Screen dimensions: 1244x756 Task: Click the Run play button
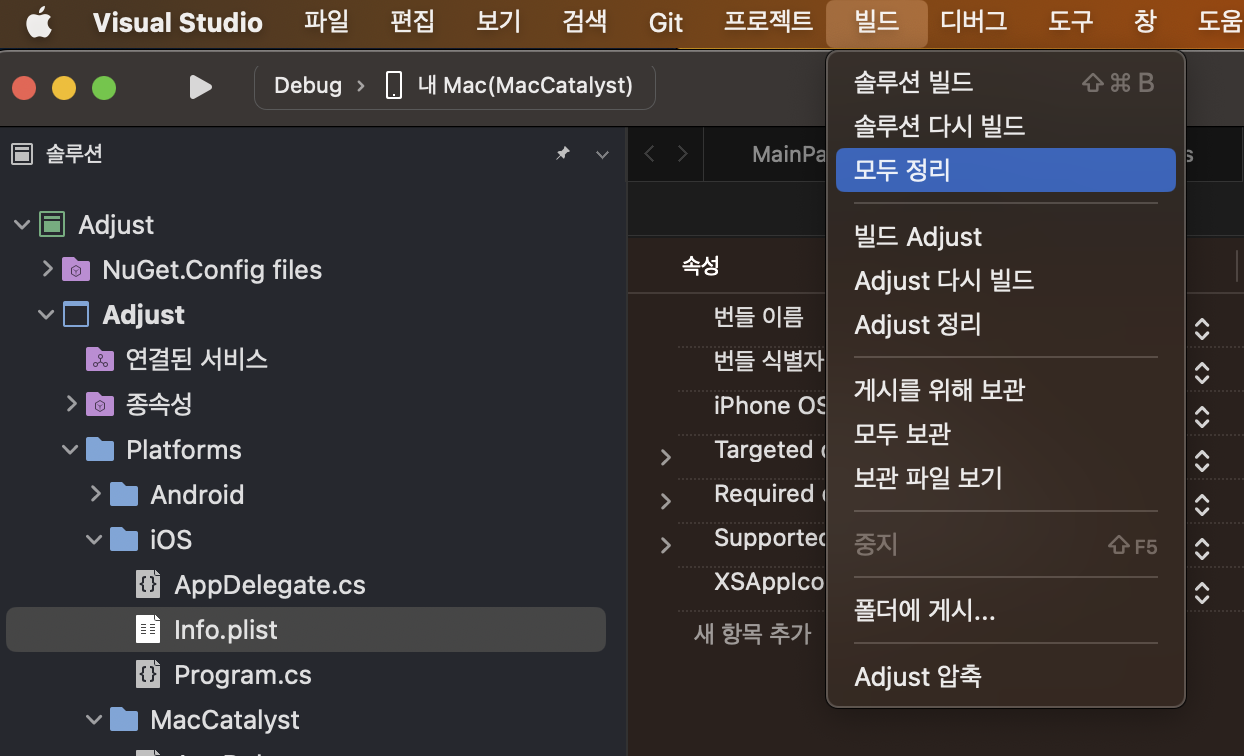201,87
